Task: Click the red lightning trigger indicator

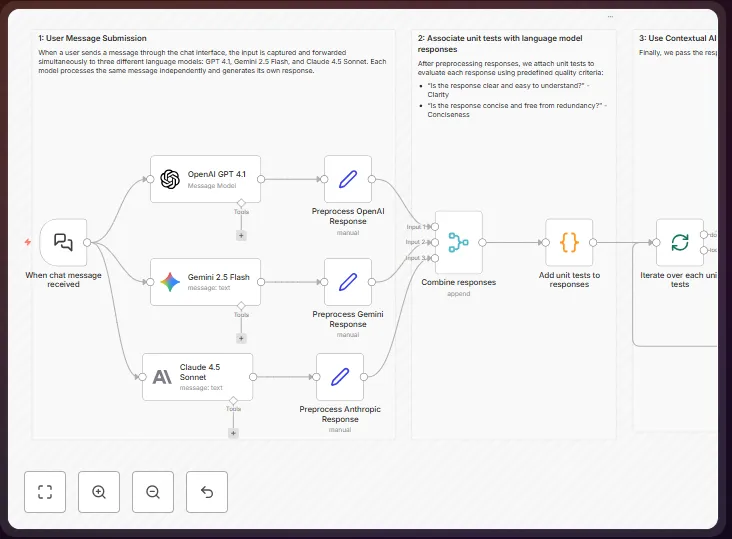Action: (28, 242)
